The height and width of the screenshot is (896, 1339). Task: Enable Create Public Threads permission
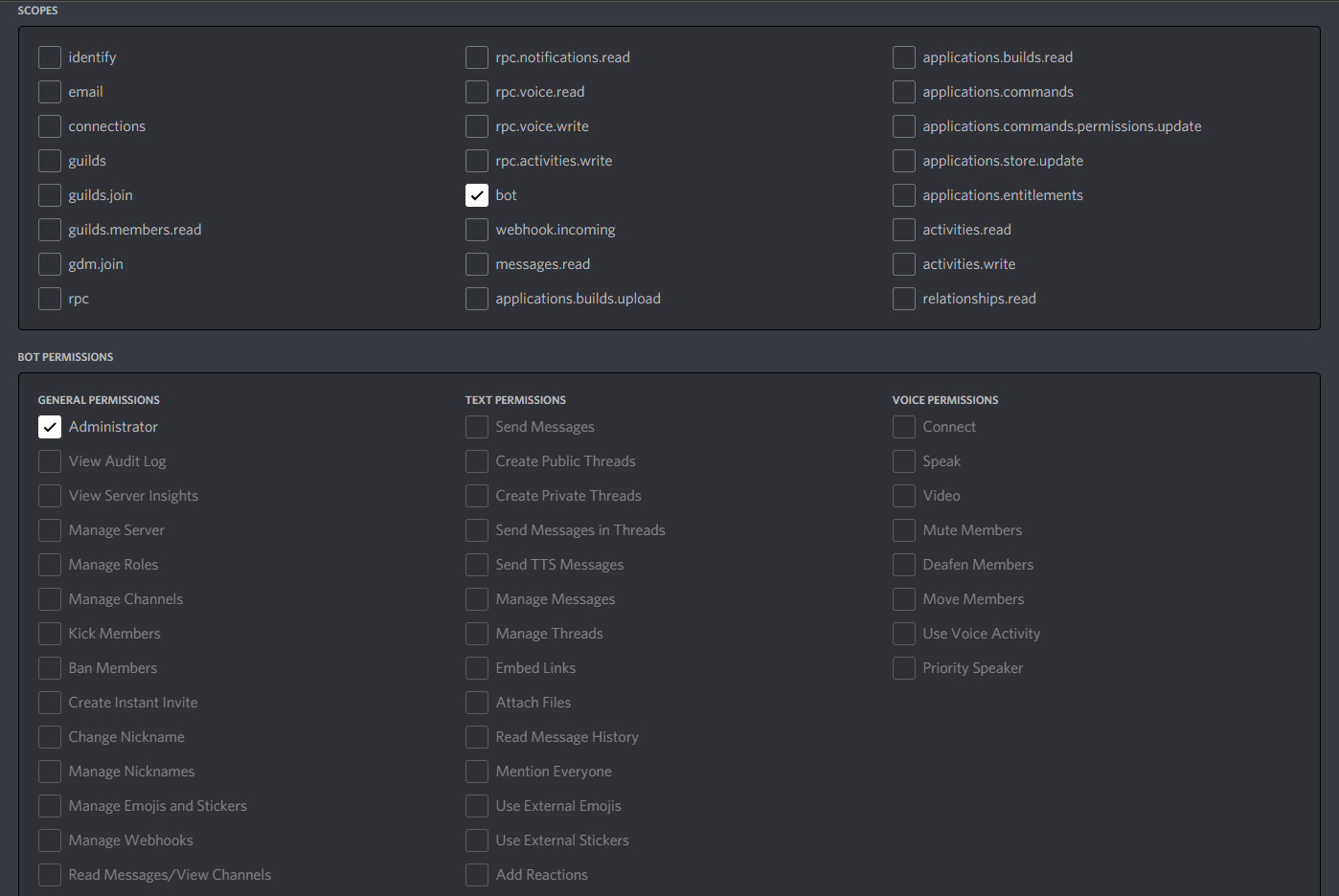477,461
